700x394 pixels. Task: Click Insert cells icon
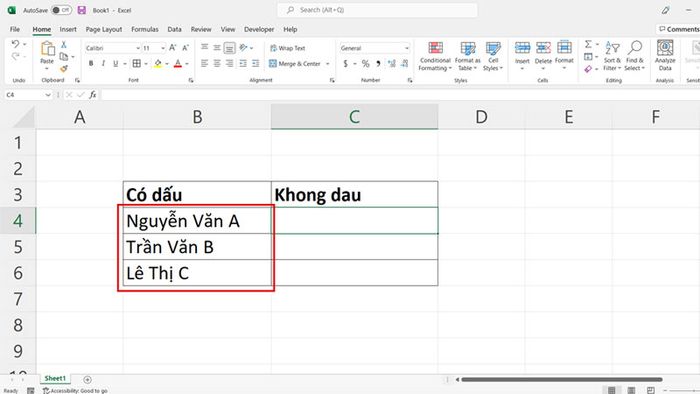point(522,48)
